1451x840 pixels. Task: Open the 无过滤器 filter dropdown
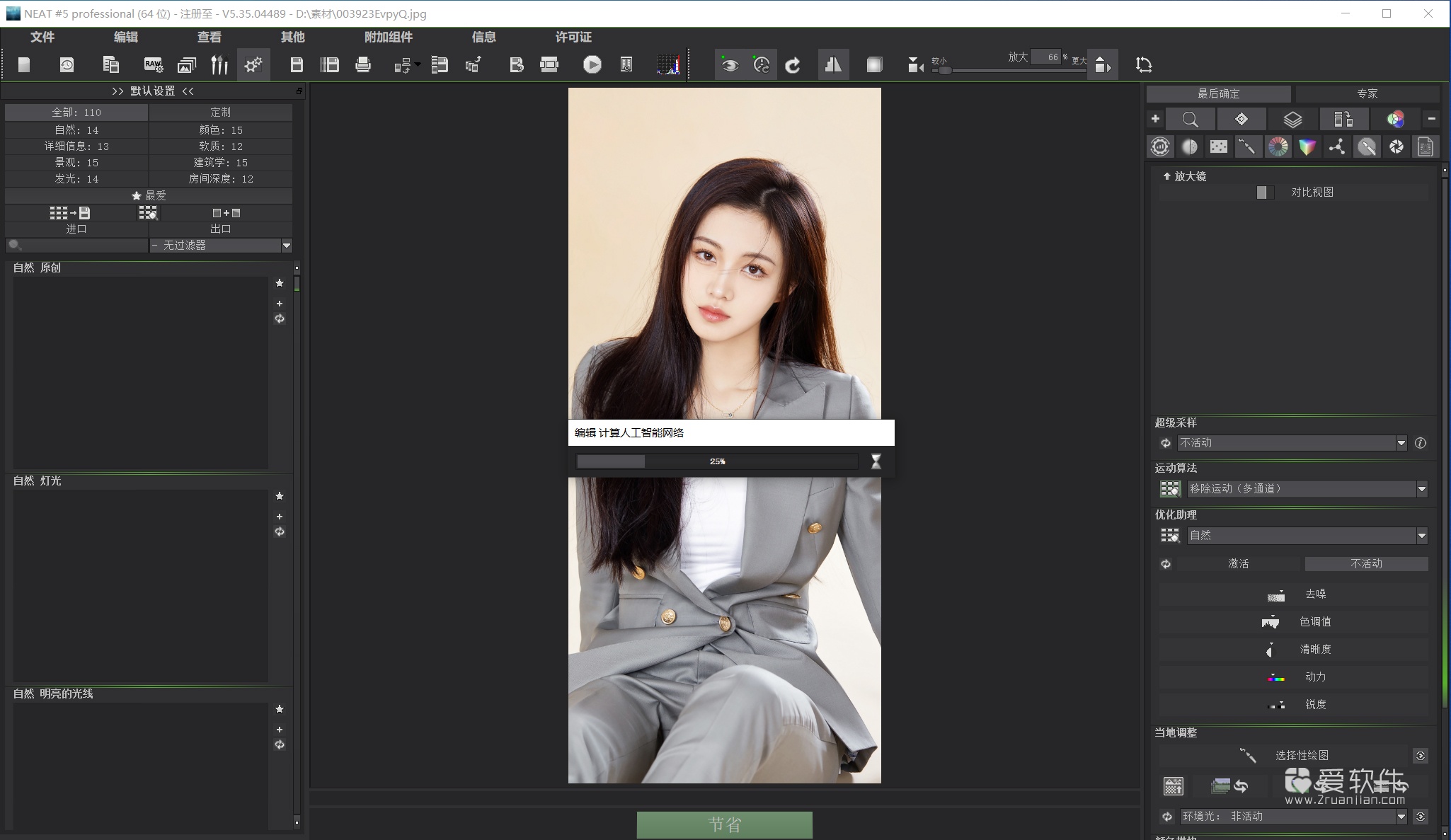[x=221, y=245]
